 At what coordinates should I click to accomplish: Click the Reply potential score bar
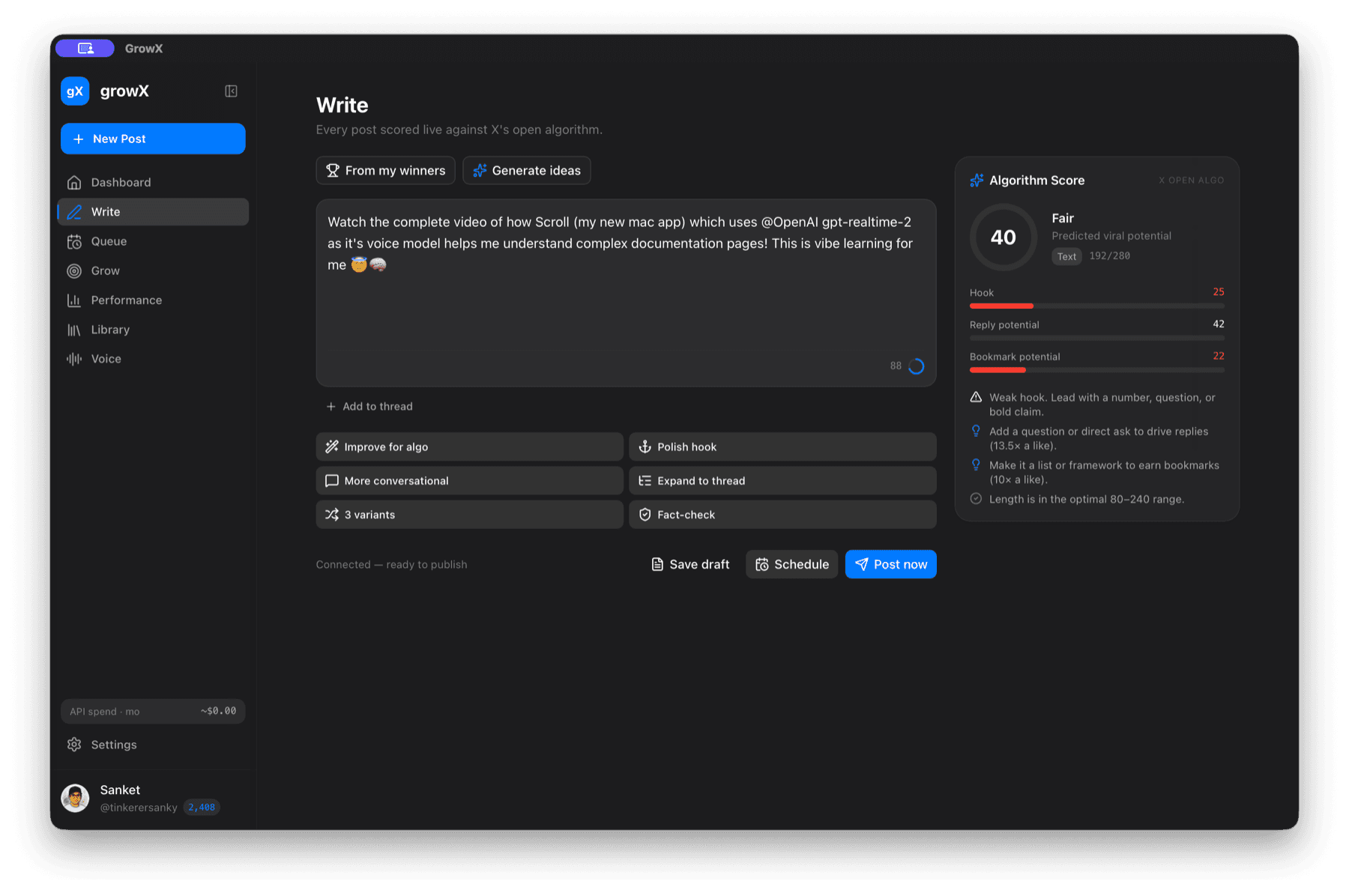pyautogui.click(x=1097, y=338)
